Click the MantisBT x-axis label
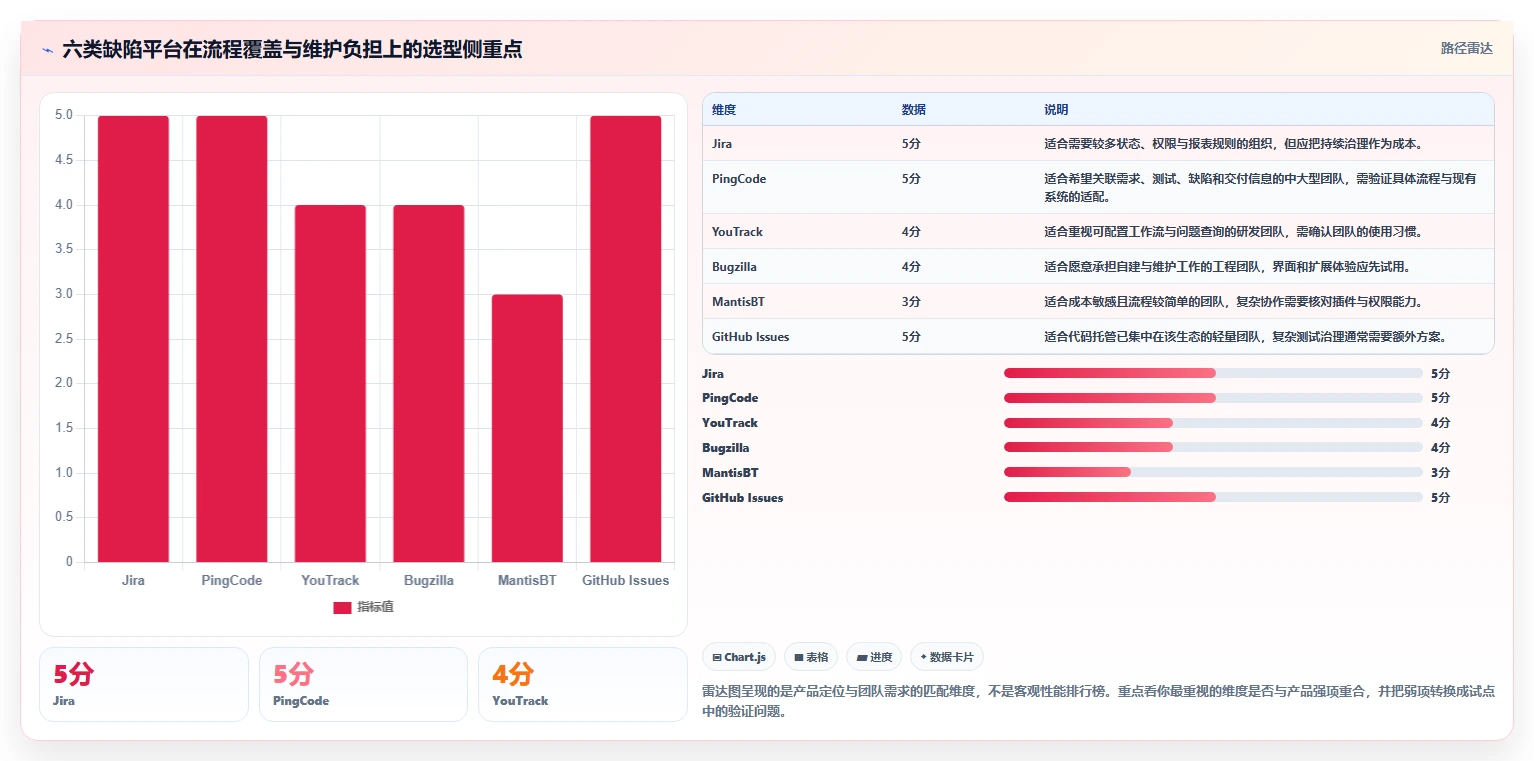 point(527,581)
